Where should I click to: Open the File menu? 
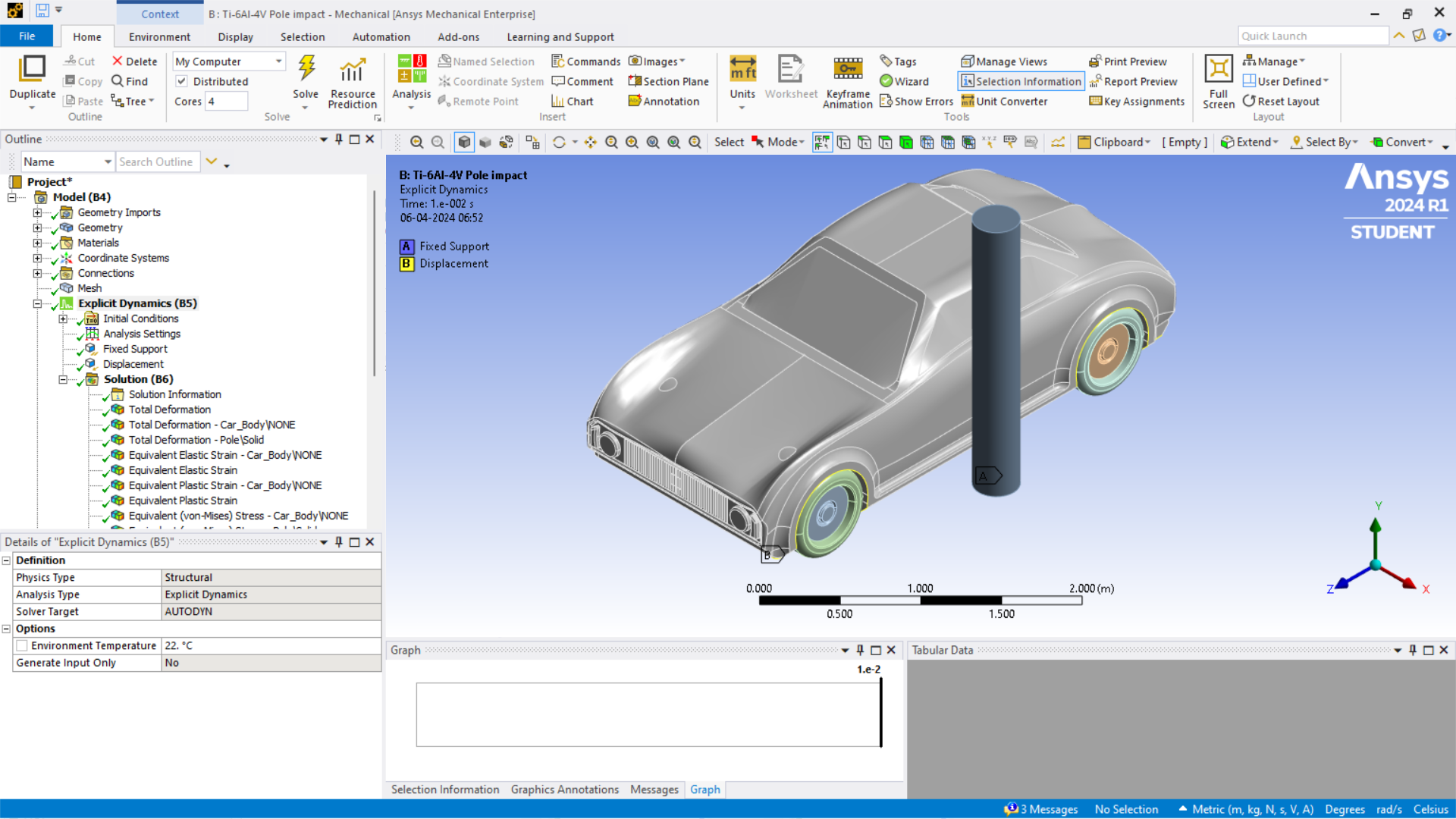pos(27,36)
